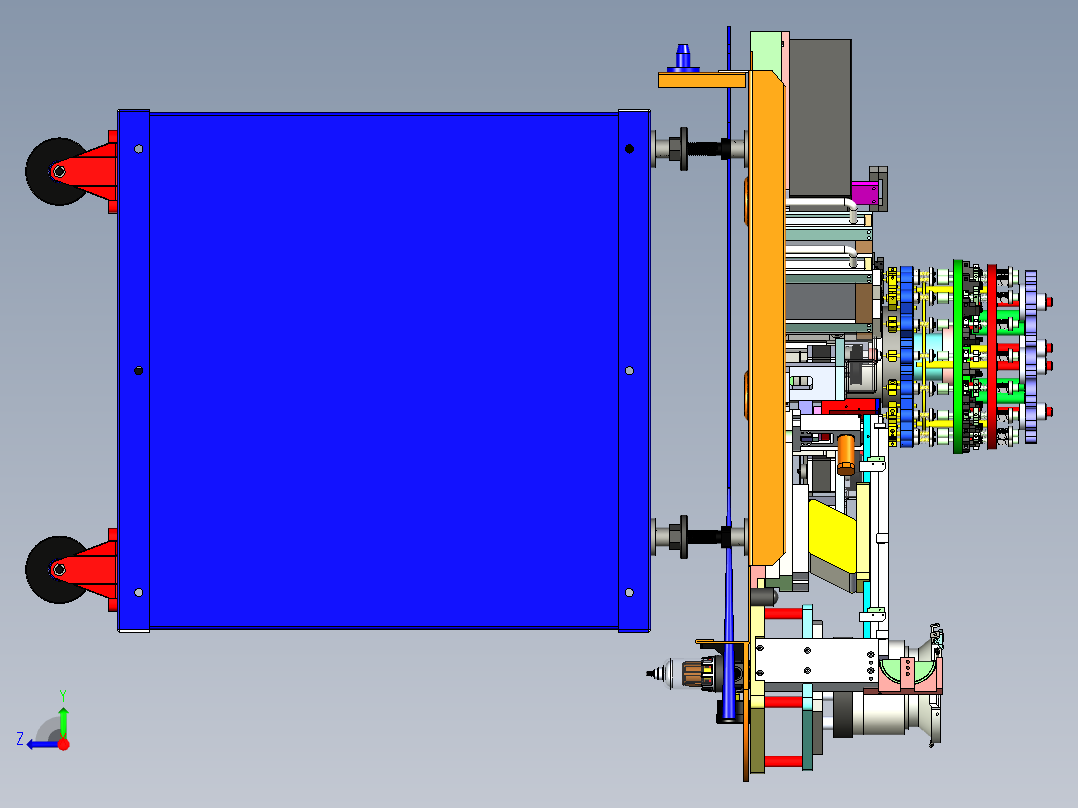Click the orange horizontal bracket under the nozzle
Screen dimensions: 1078x808
[702, 80]
